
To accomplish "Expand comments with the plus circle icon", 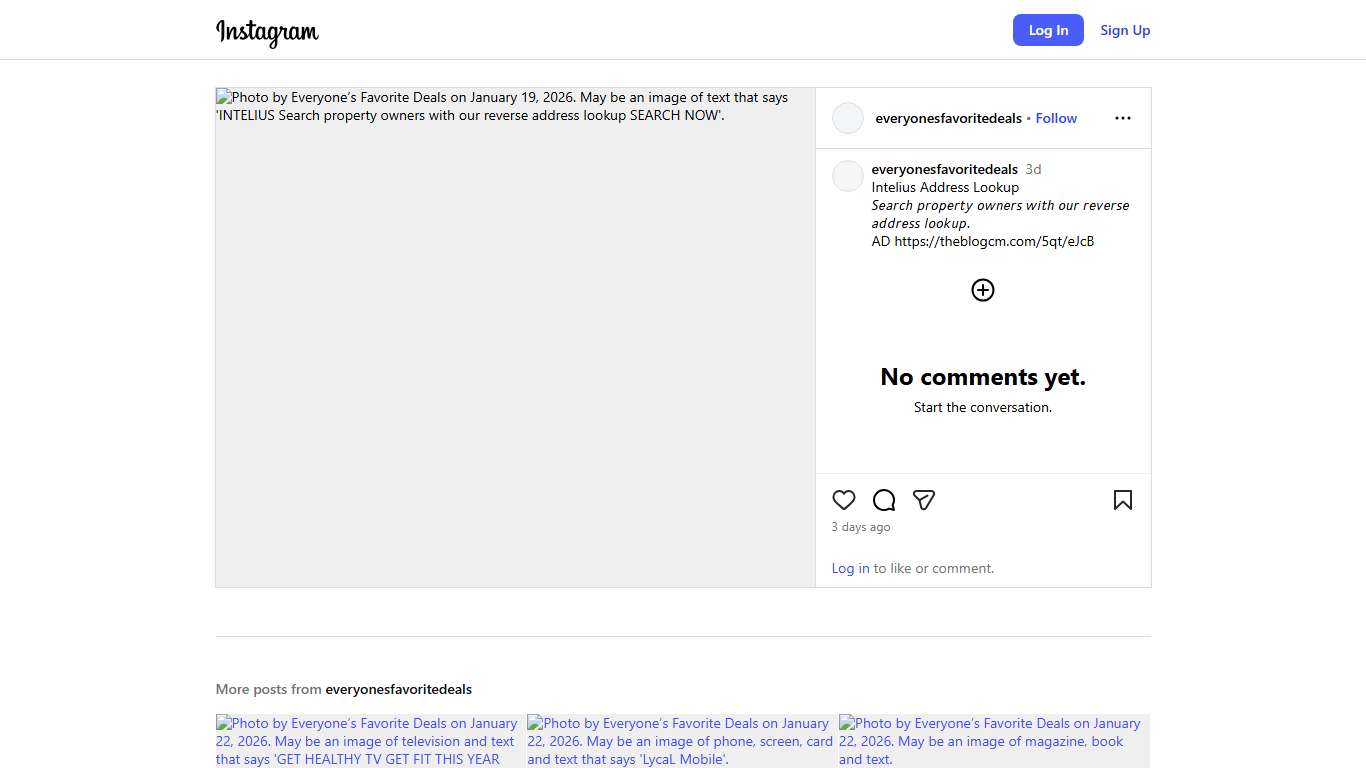I will (983, 290).
